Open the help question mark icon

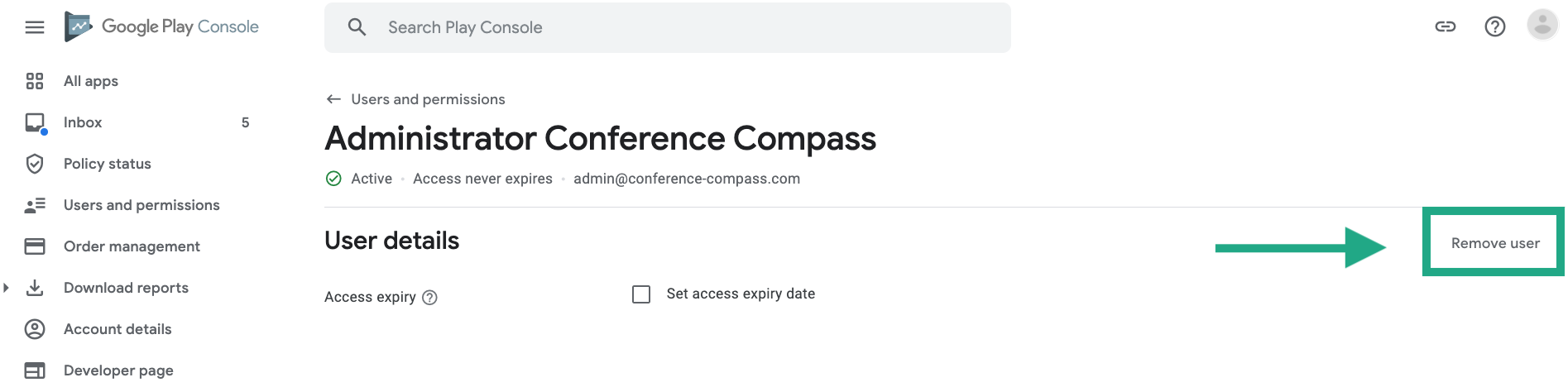pos(1494,26)
